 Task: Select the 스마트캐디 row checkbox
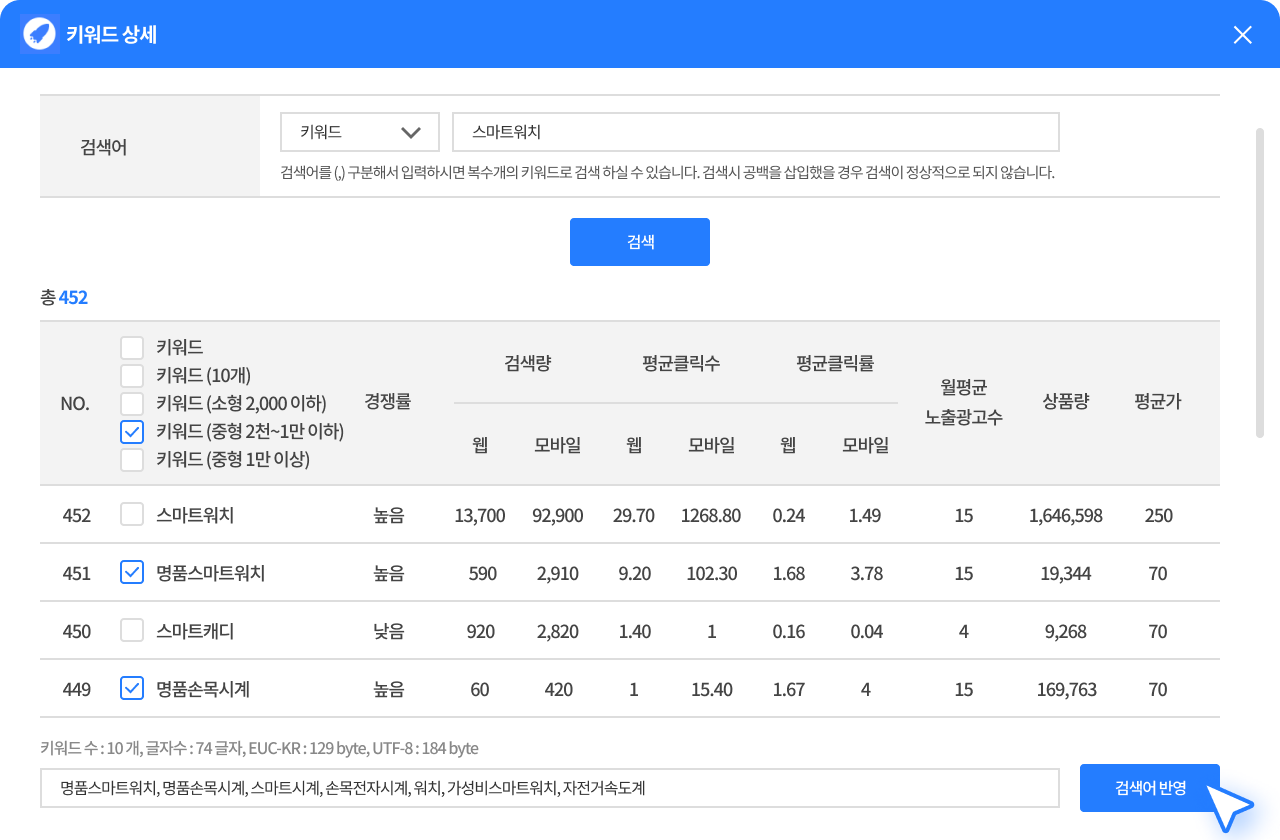tap(132, 631)
